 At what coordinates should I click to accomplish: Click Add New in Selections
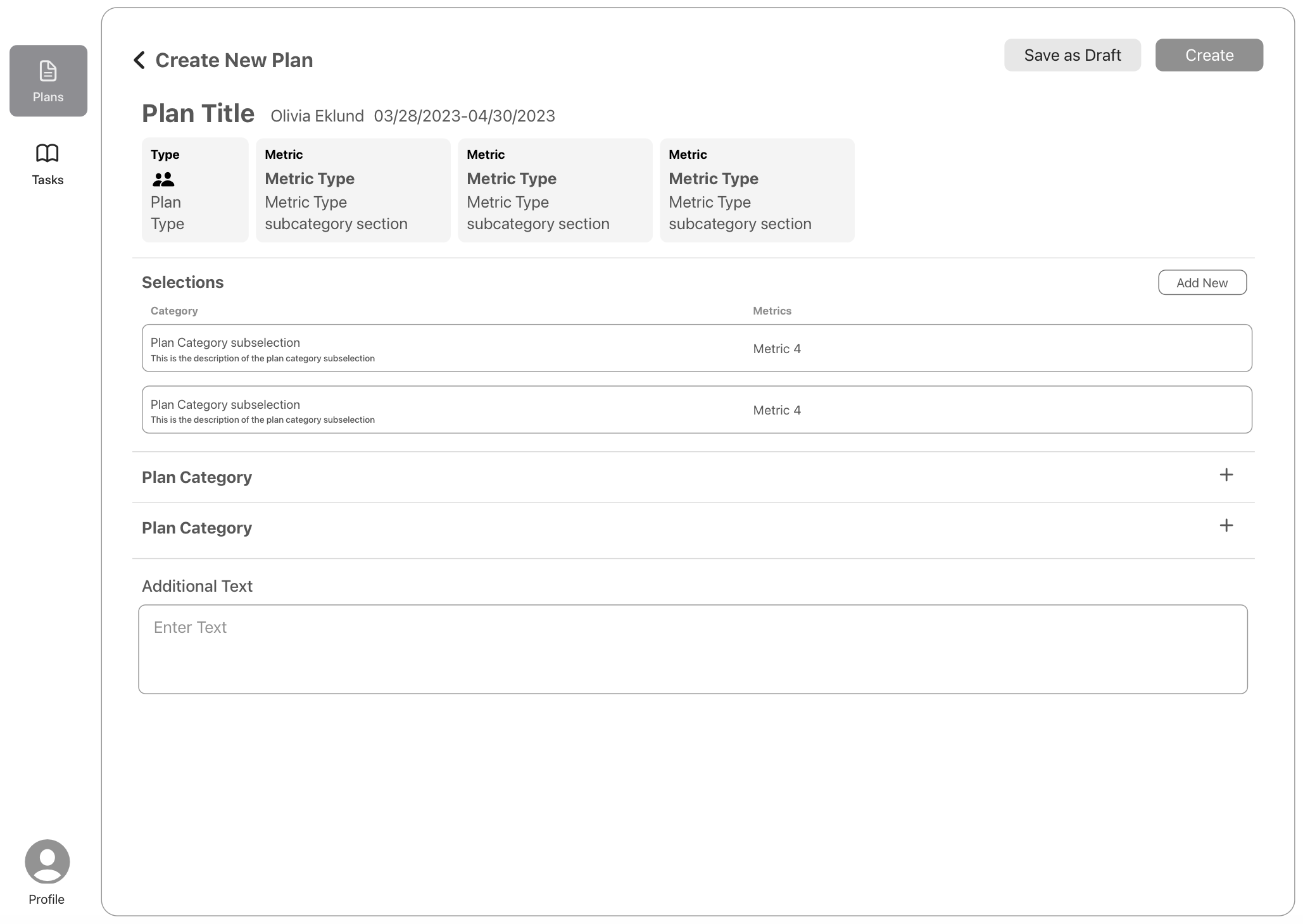click(1202, 283)
